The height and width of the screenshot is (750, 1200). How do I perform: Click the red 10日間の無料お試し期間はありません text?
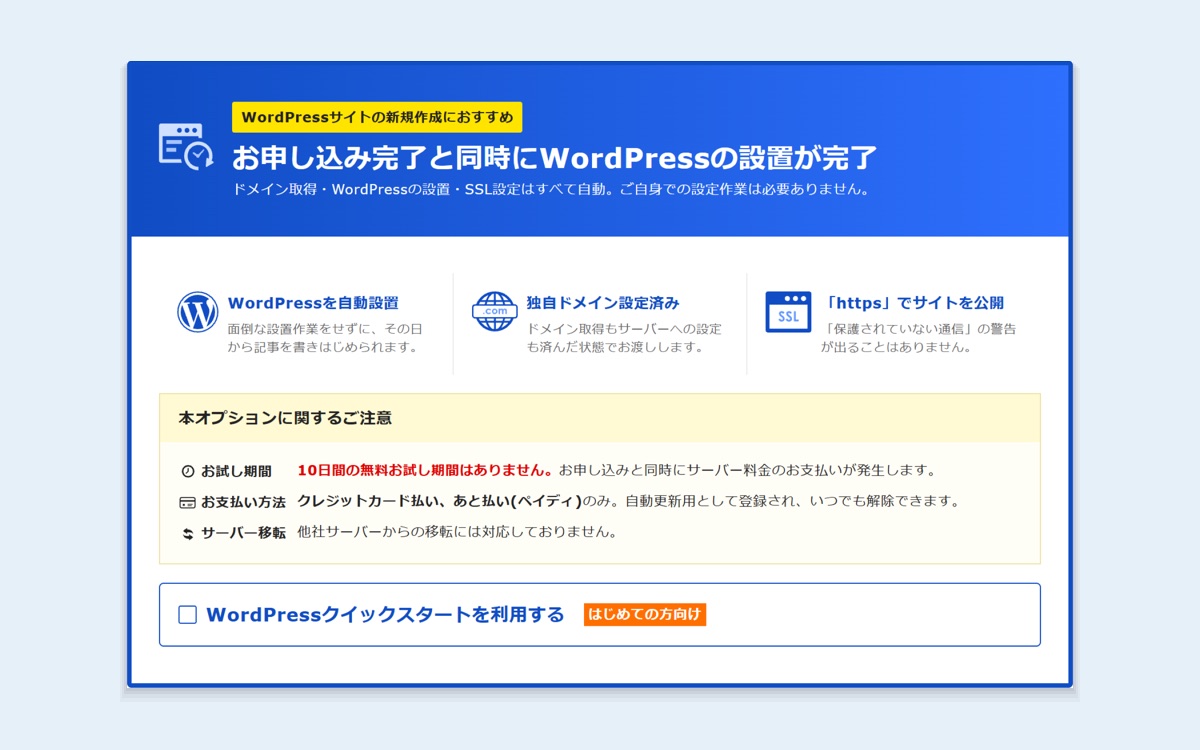coord(425,470)
